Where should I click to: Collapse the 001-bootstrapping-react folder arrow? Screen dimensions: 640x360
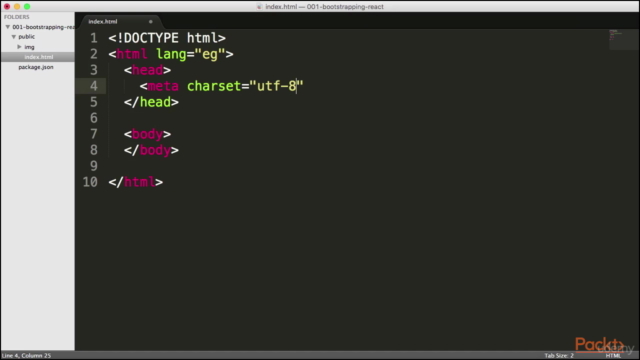[x=7, y=27]
